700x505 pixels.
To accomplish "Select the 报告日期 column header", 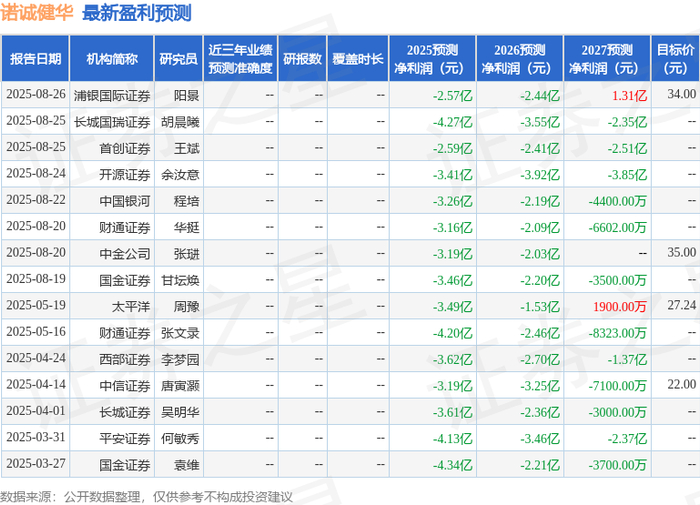I will [x=35, y=58].
